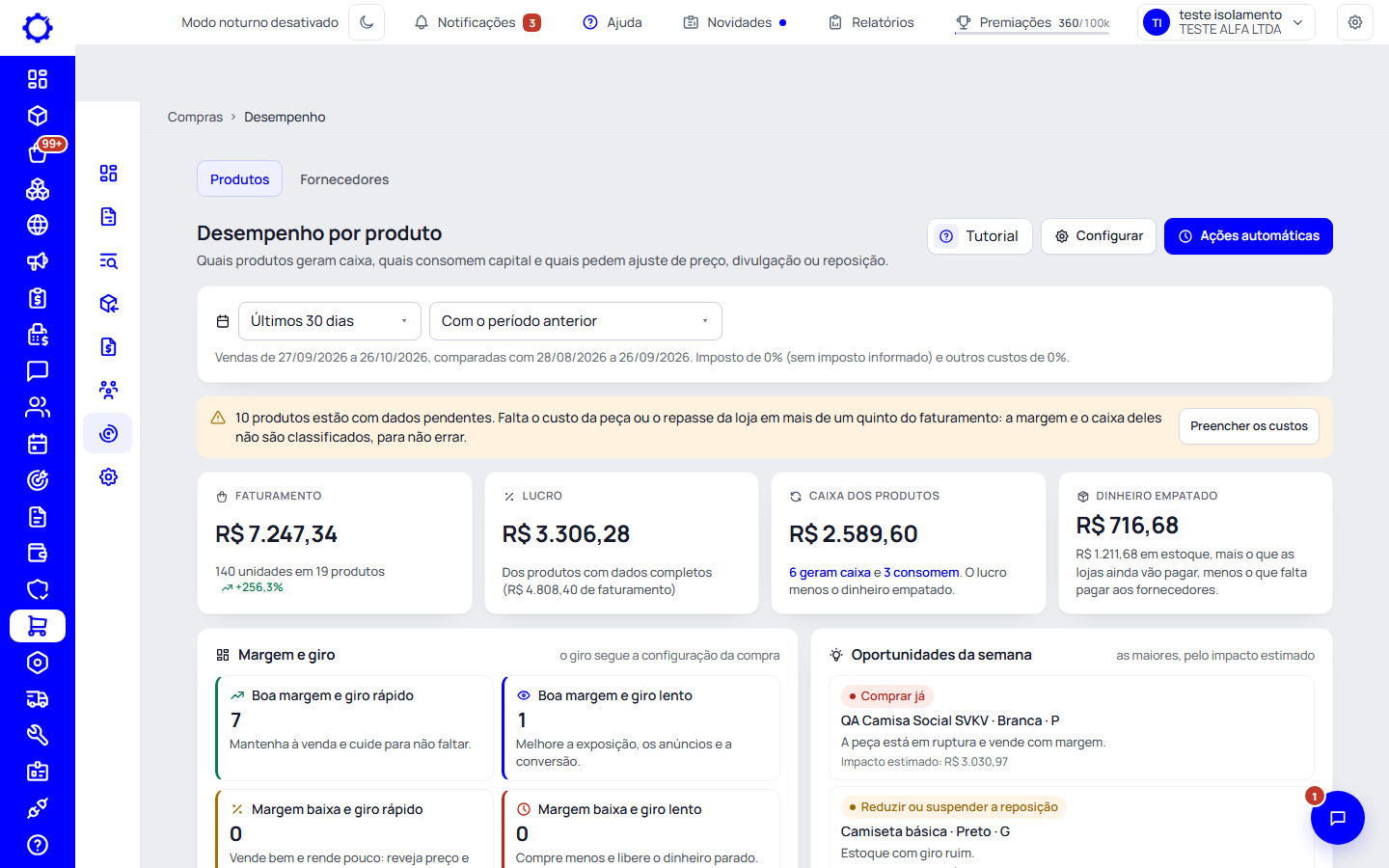Open Relatórios in the top bar

pyautogui.click(x=871, y=22)
